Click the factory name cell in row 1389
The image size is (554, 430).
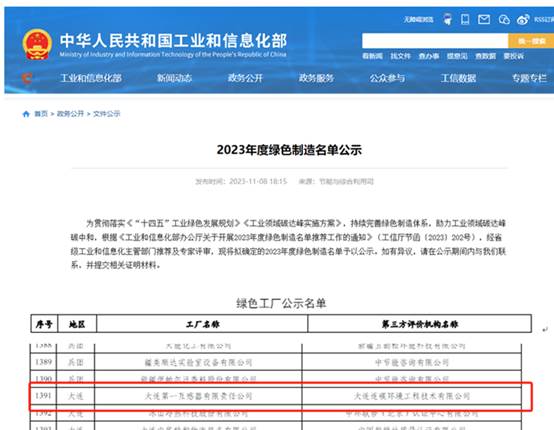[x=198, y=363]
